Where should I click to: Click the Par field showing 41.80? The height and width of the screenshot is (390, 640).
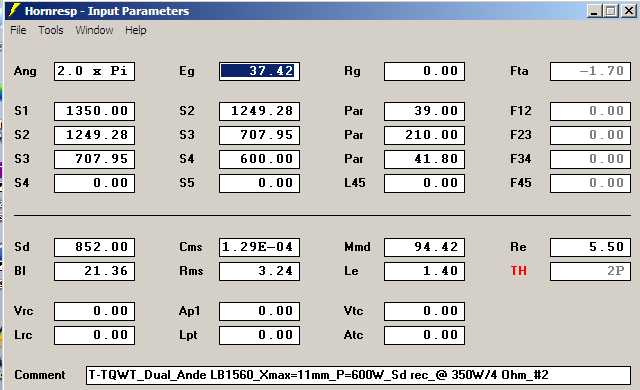[424, 159]
